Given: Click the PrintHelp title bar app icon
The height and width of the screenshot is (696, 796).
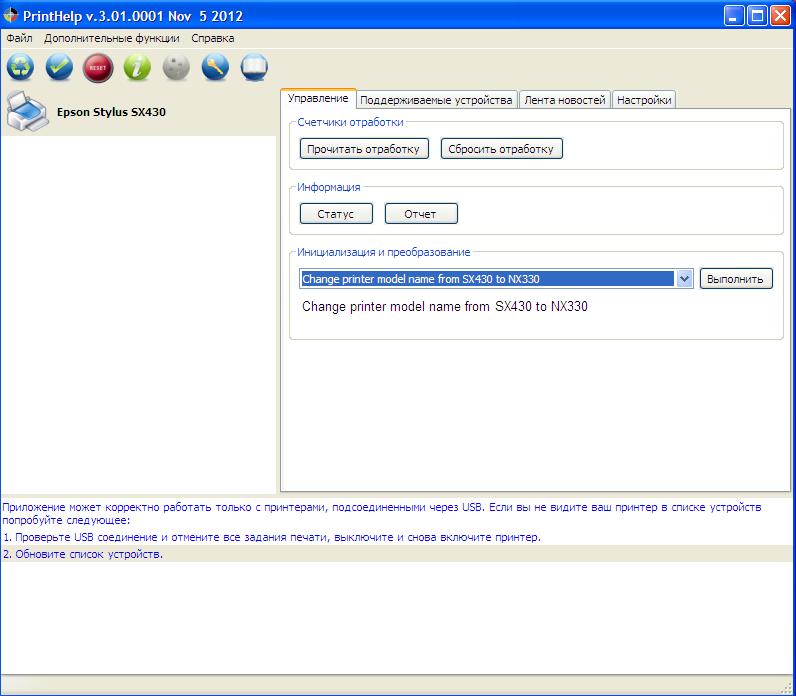Looking at the screenshot, I should pyautogui.click(x=10, y=15).
